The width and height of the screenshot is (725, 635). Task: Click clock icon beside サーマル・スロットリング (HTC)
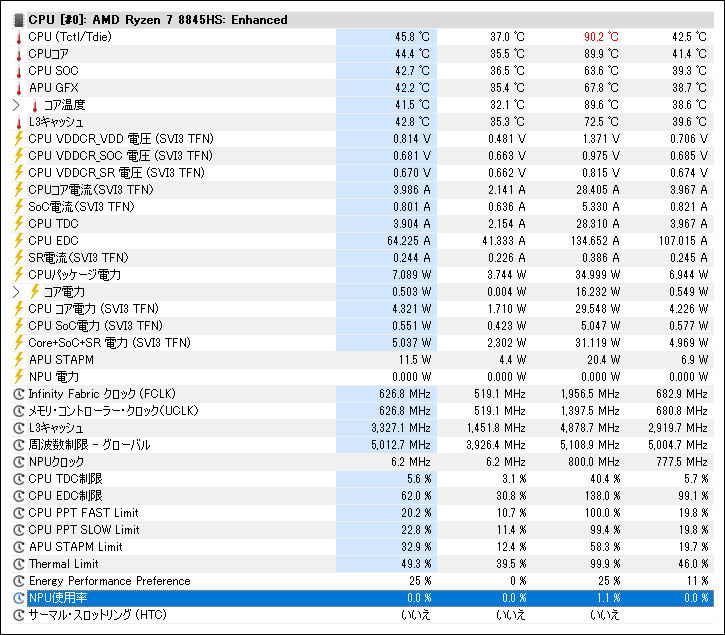(x=19, y=615)
